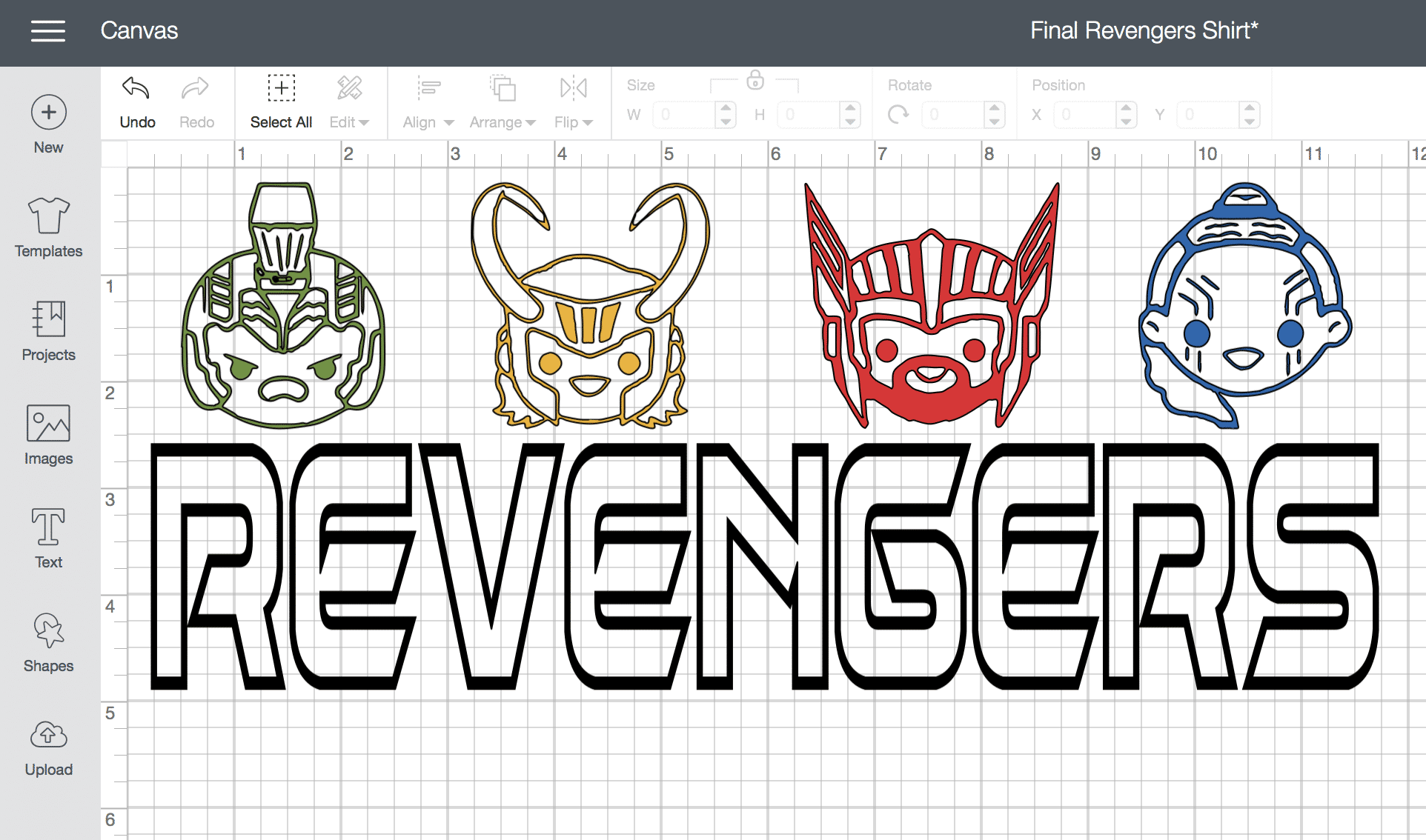This screenshot has height=840, width=1426.
Task: Toggle the size aspect ratio lock
Action: [x=755, y=80]
